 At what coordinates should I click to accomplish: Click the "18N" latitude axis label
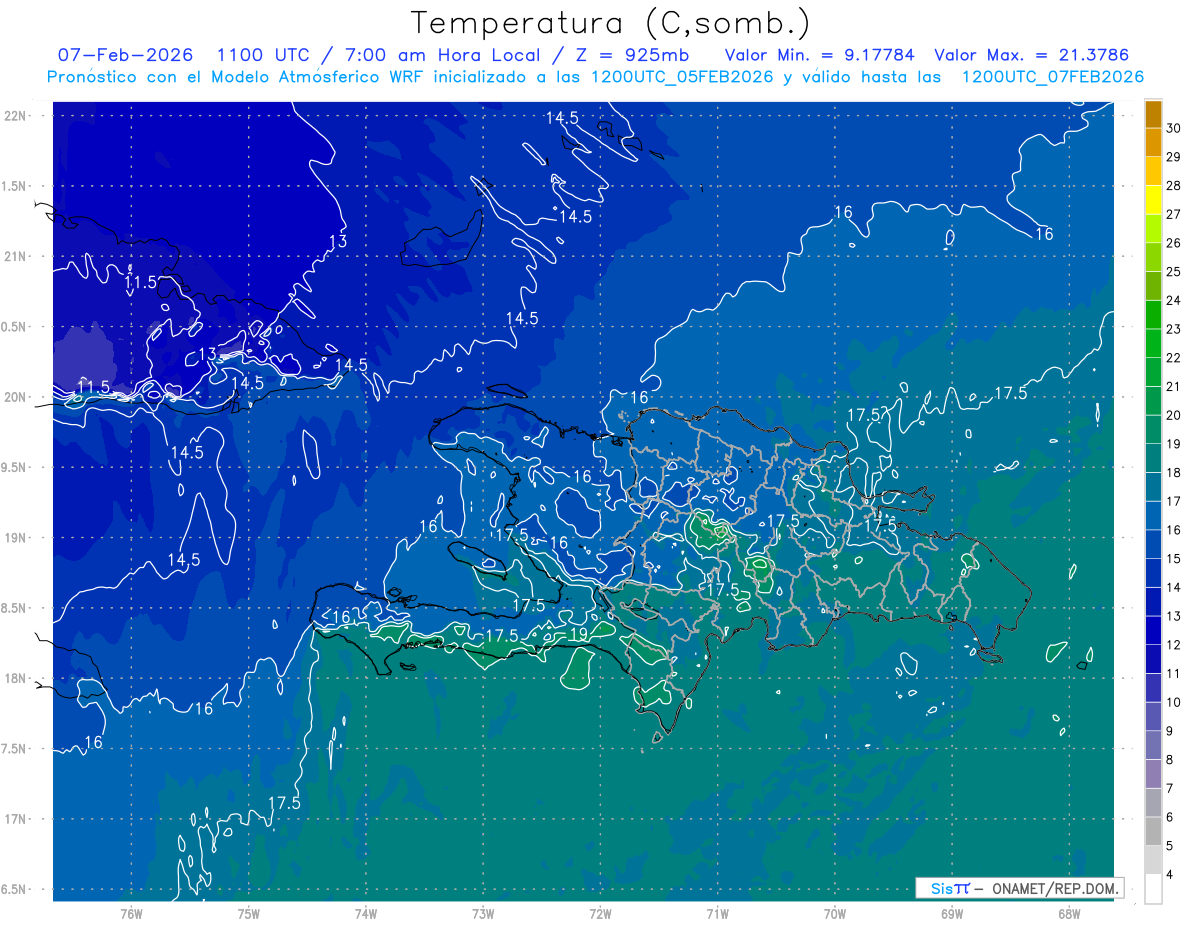(x=14, y=678)
